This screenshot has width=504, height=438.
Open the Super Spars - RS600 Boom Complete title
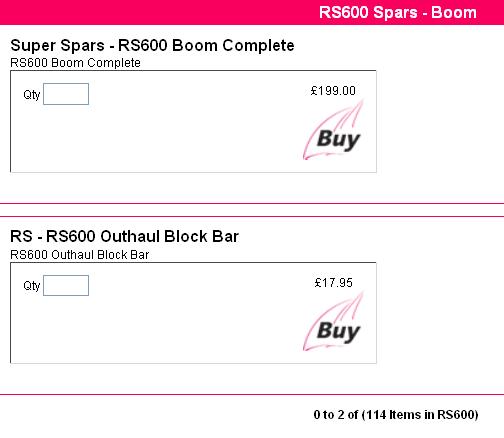coord(152,46)
